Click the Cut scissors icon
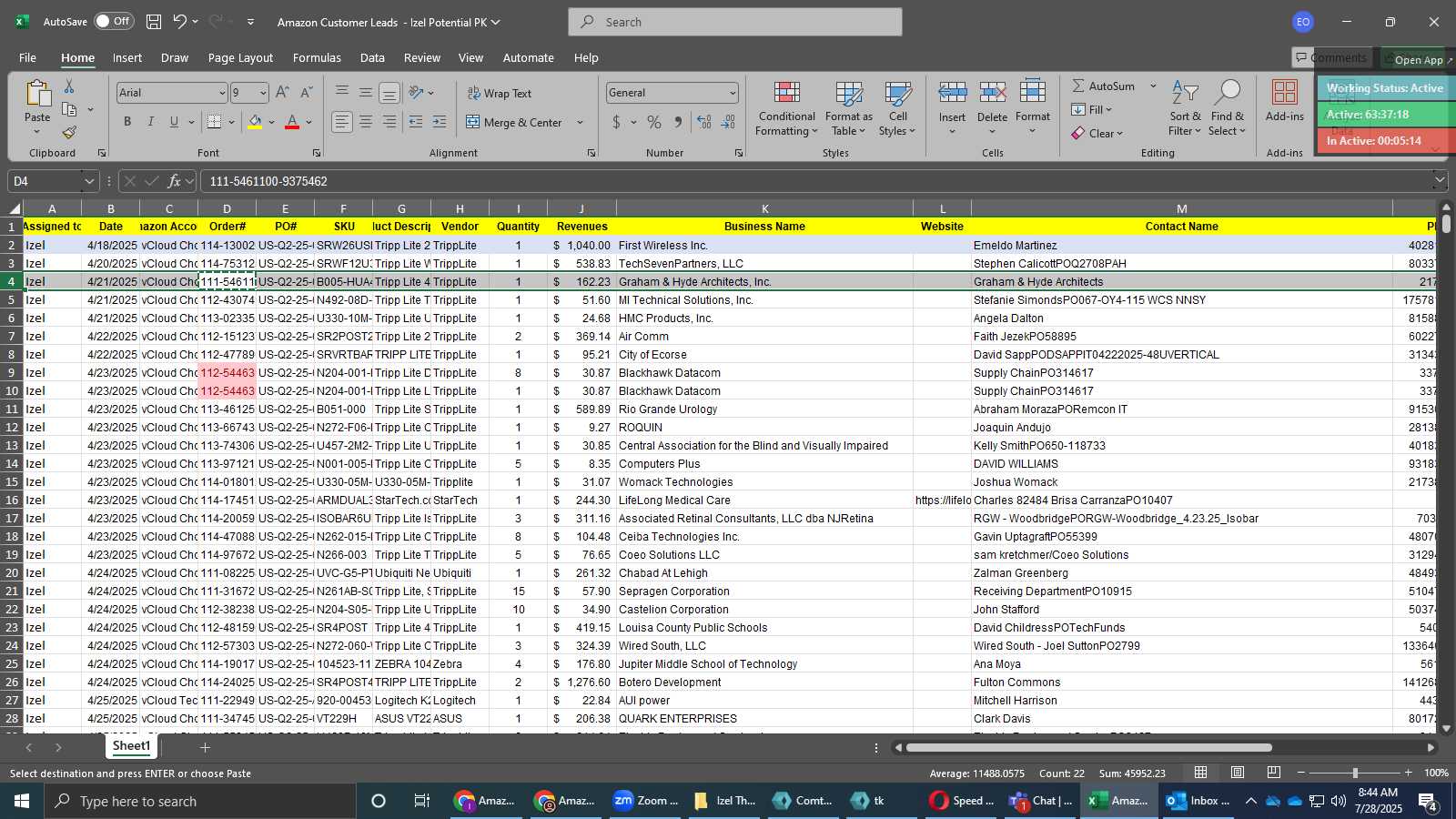This screenshot has width=1456, height=819. (69, 86)
